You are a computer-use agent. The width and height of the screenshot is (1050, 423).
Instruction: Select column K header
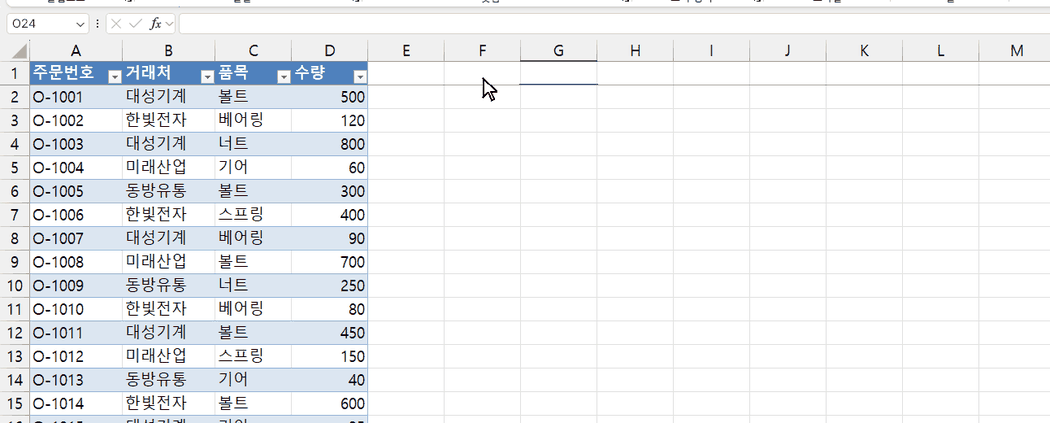(864, 50)
